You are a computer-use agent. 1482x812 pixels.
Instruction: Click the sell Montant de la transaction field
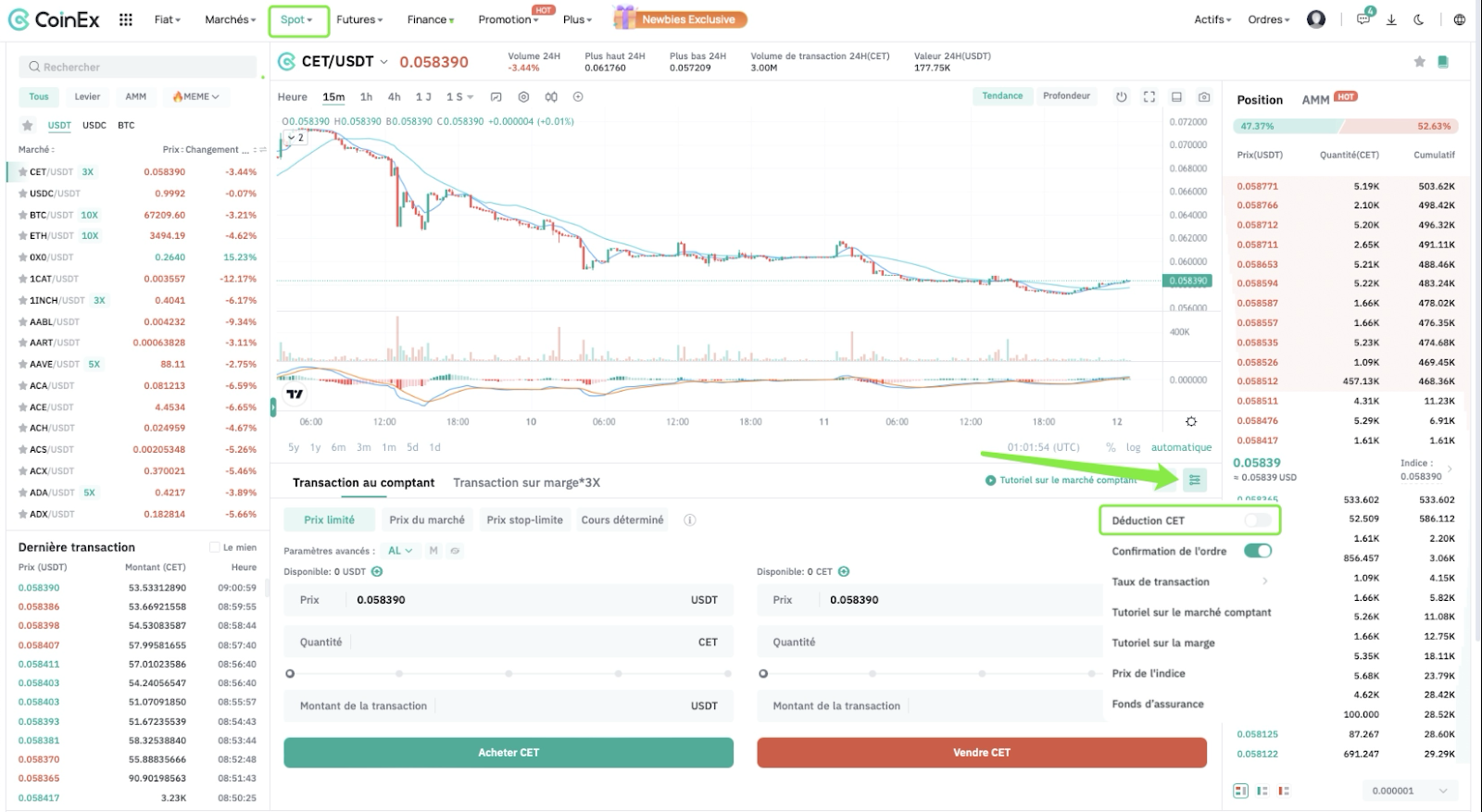coord(928,706)
